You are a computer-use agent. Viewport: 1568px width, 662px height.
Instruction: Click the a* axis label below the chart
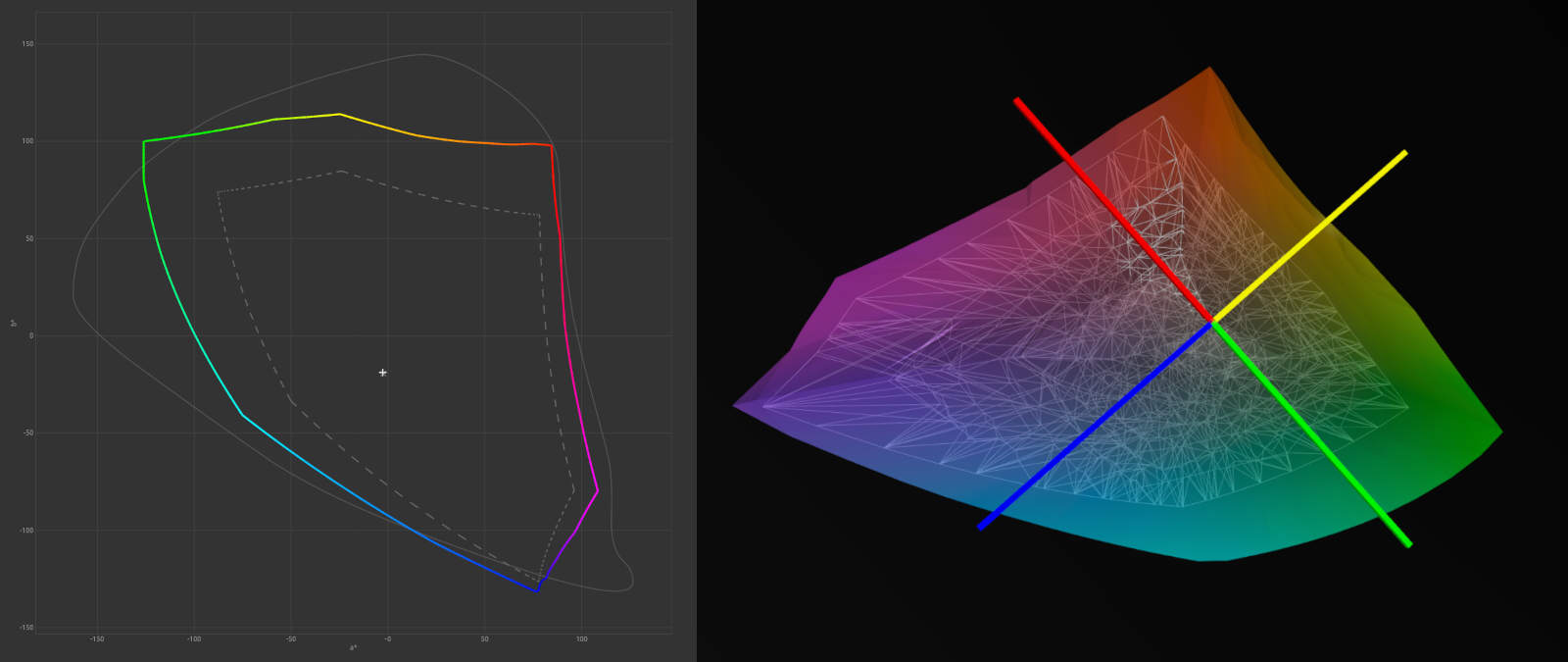point(353,647)
